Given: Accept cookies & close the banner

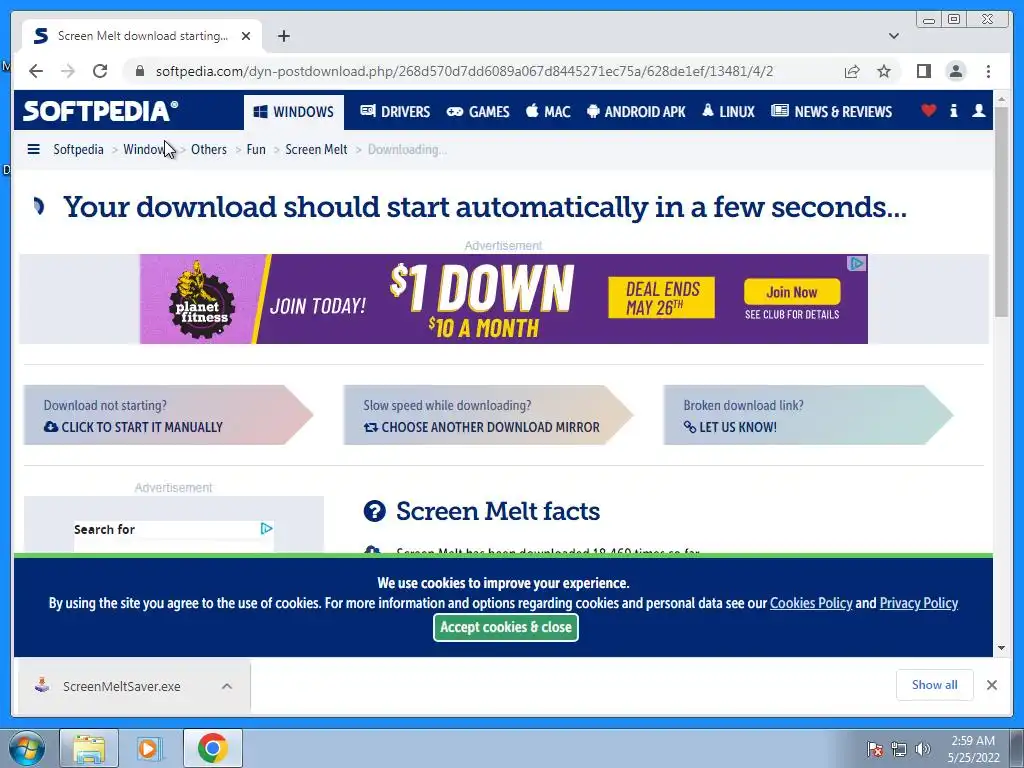Looking at the screenshot, I should (x=505, y=627).
